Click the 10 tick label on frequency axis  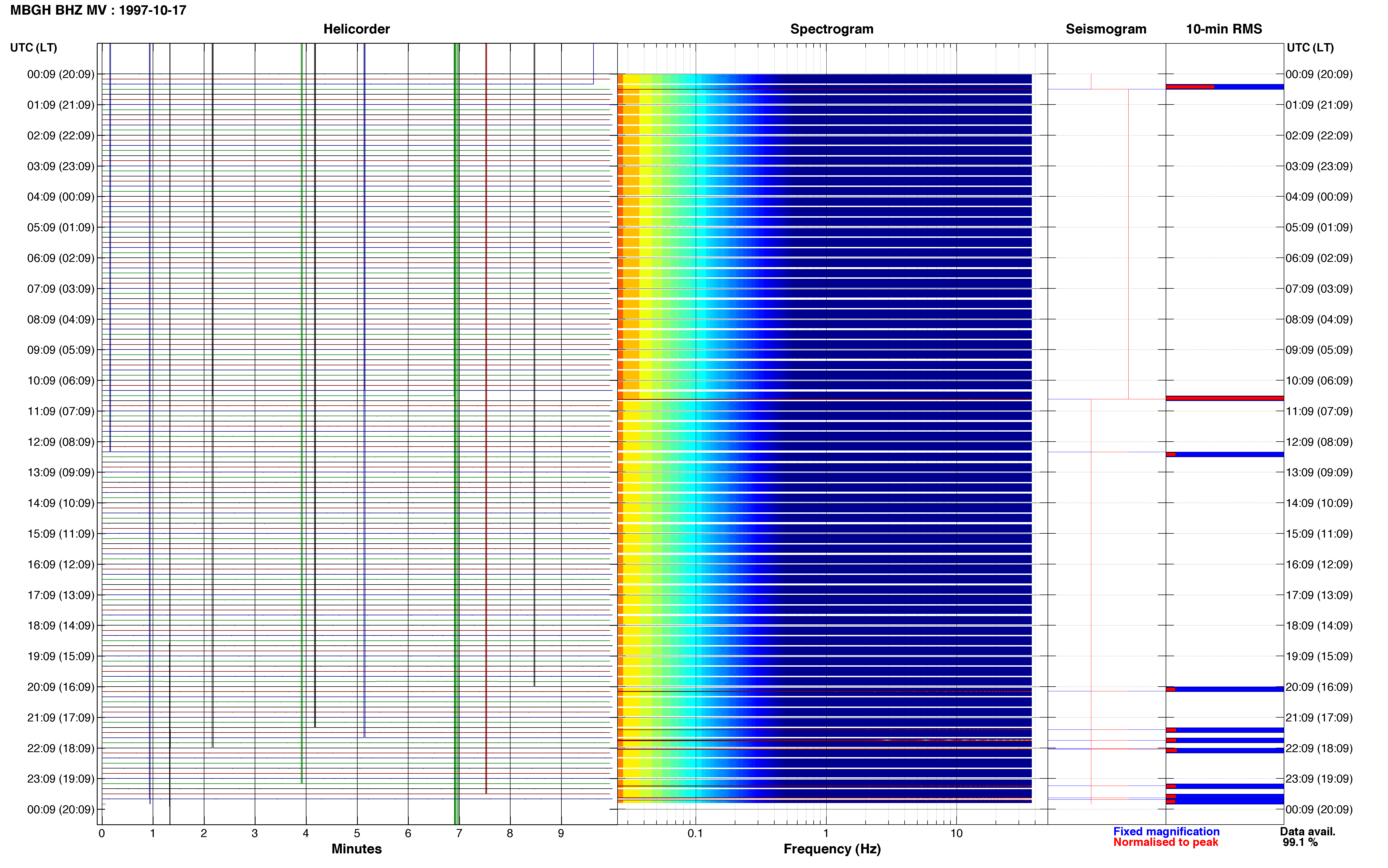tap(956, 833)
